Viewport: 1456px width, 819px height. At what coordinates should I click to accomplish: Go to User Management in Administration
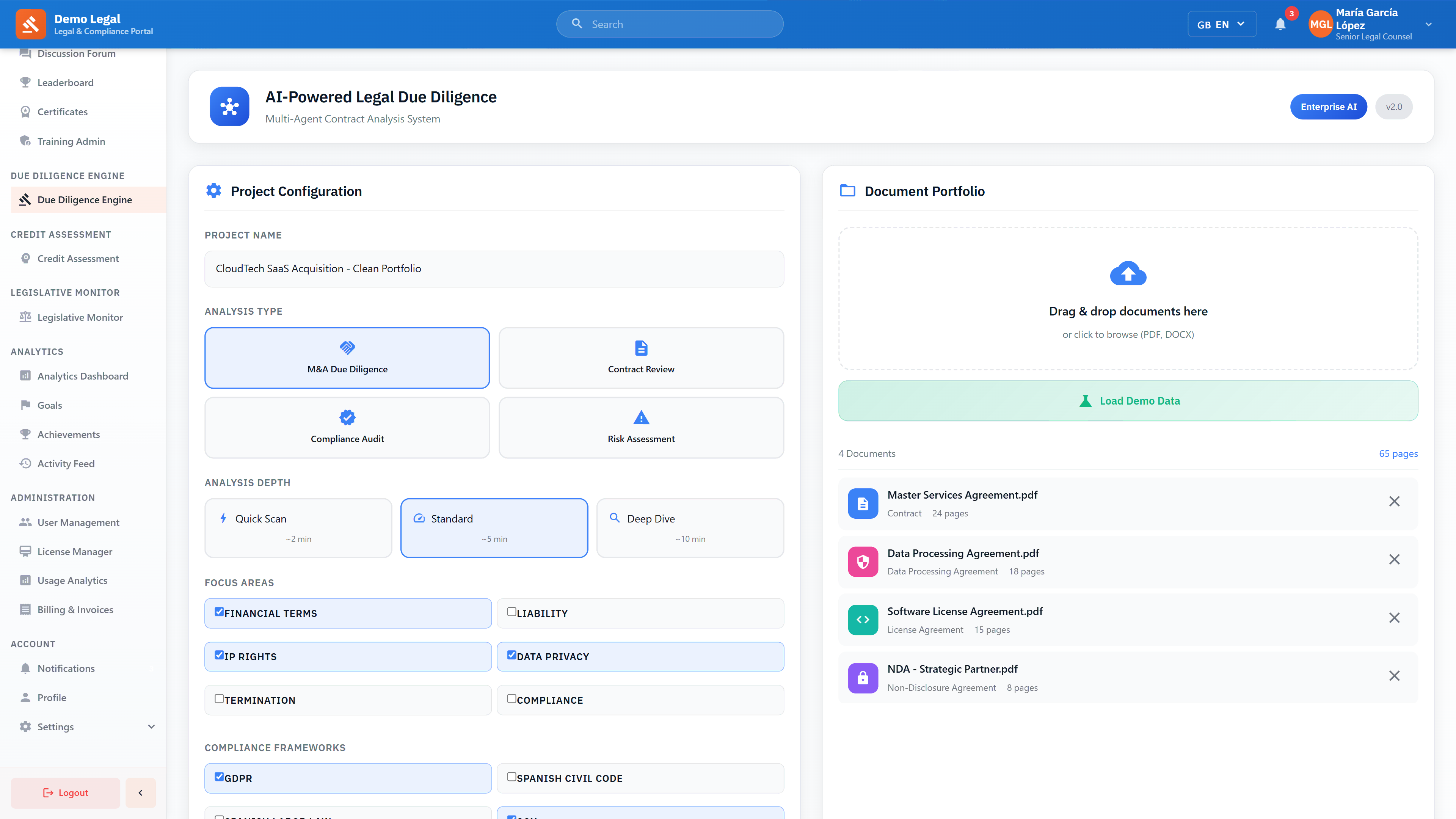[x=78, y=522]
